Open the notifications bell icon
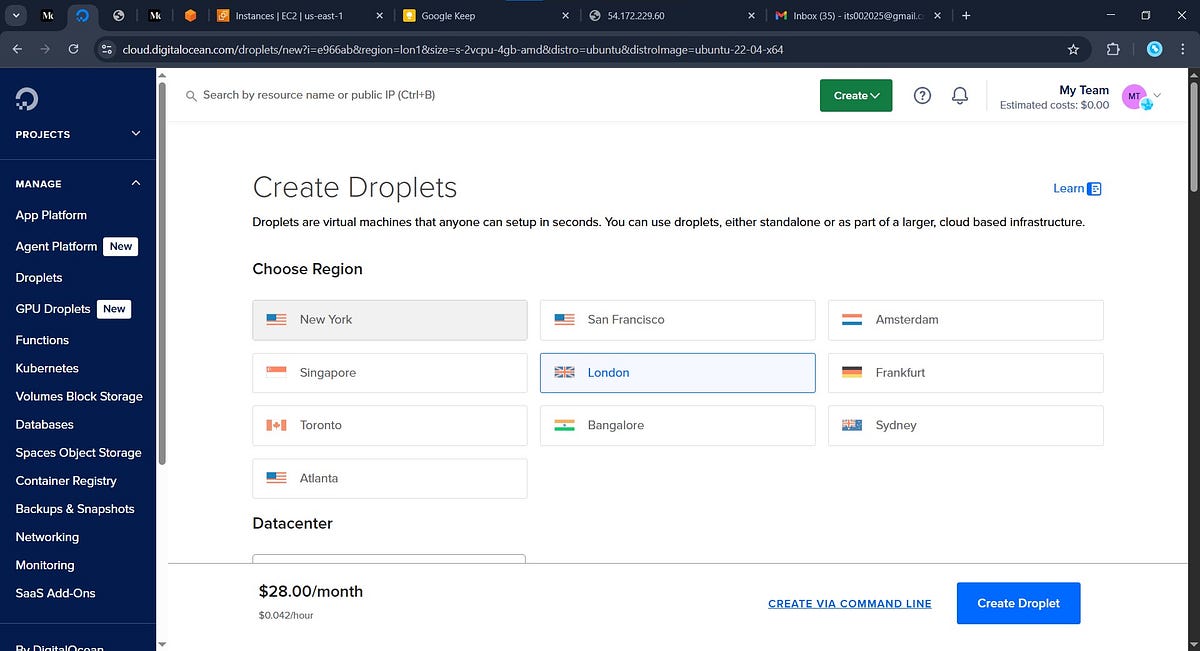 (960, 95)
